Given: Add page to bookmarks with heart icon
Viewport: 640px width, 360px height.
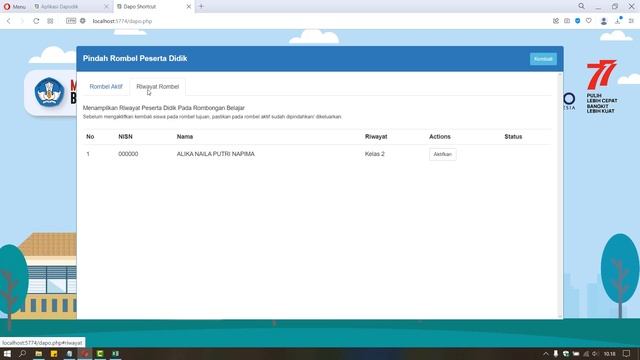Looking at the screenshot, I should tap(589, 21).
